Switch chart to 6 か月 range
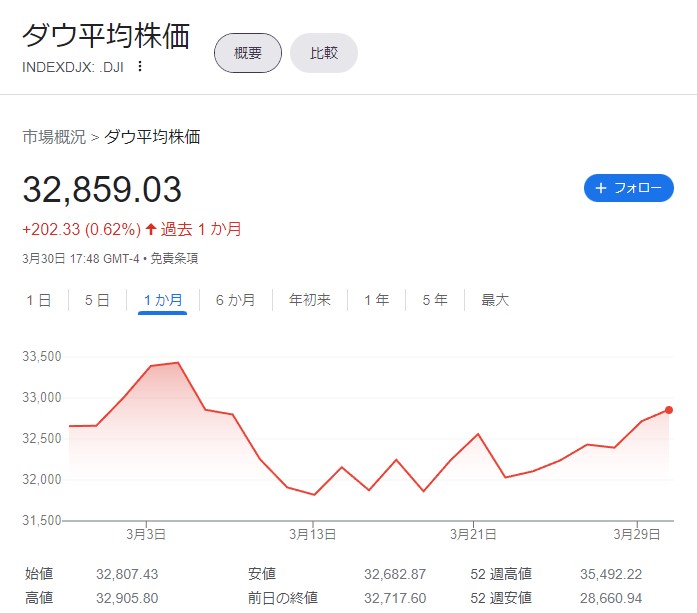697x613 pixels. pyautogui.click(x=235, y=300)
